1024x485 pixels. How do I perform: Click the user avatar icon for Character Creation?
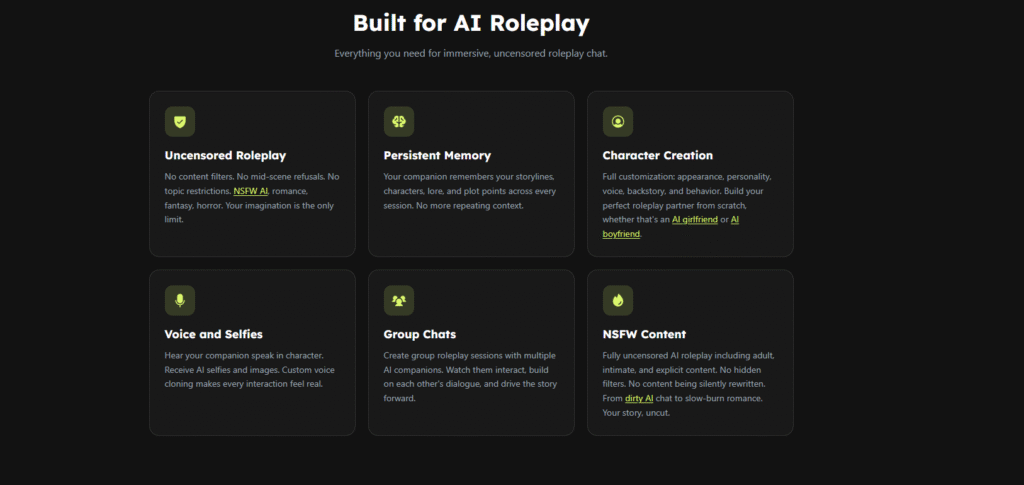point(618,121)
